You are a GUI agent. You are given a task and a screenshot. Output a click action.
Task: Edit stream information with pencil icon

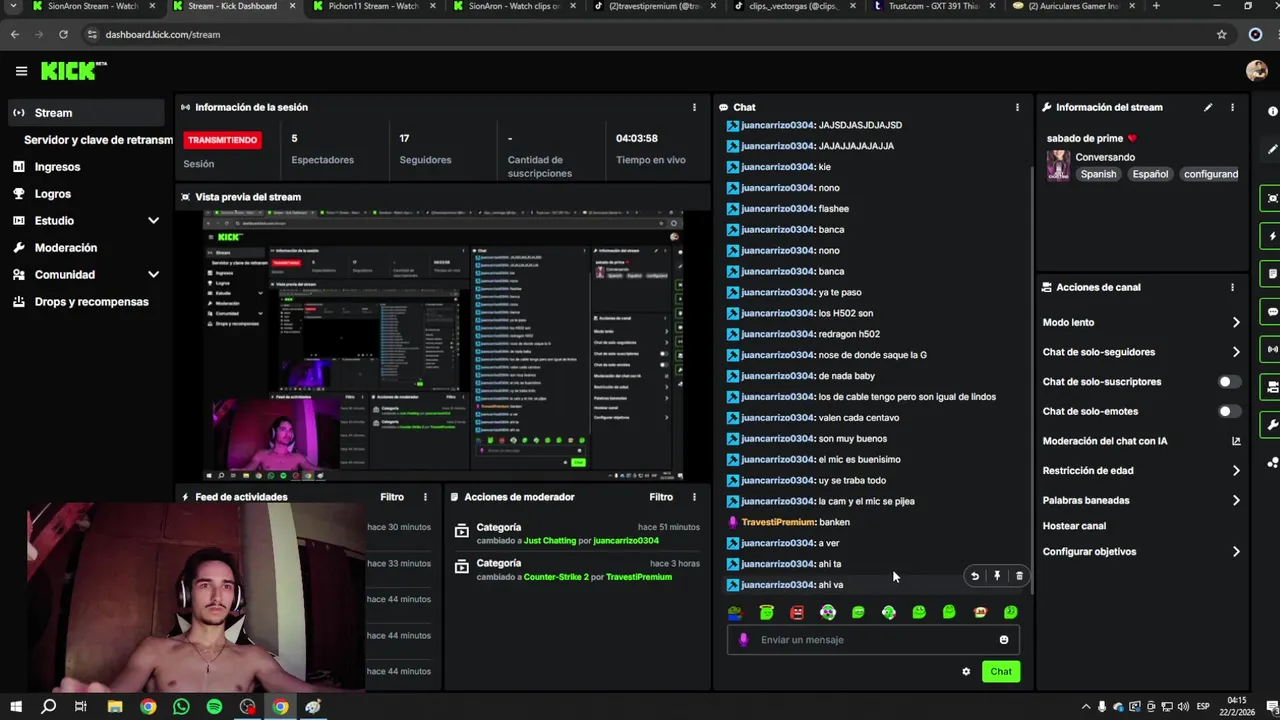(1208, 107)
